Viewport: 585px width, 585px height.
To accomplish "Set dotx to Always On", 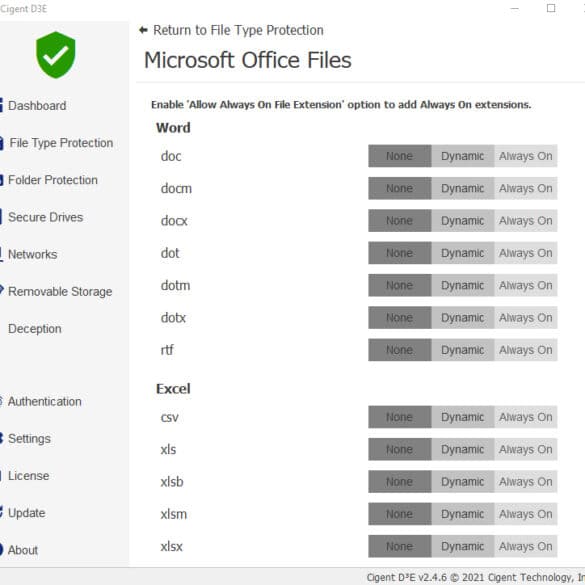I will [526, 317].
